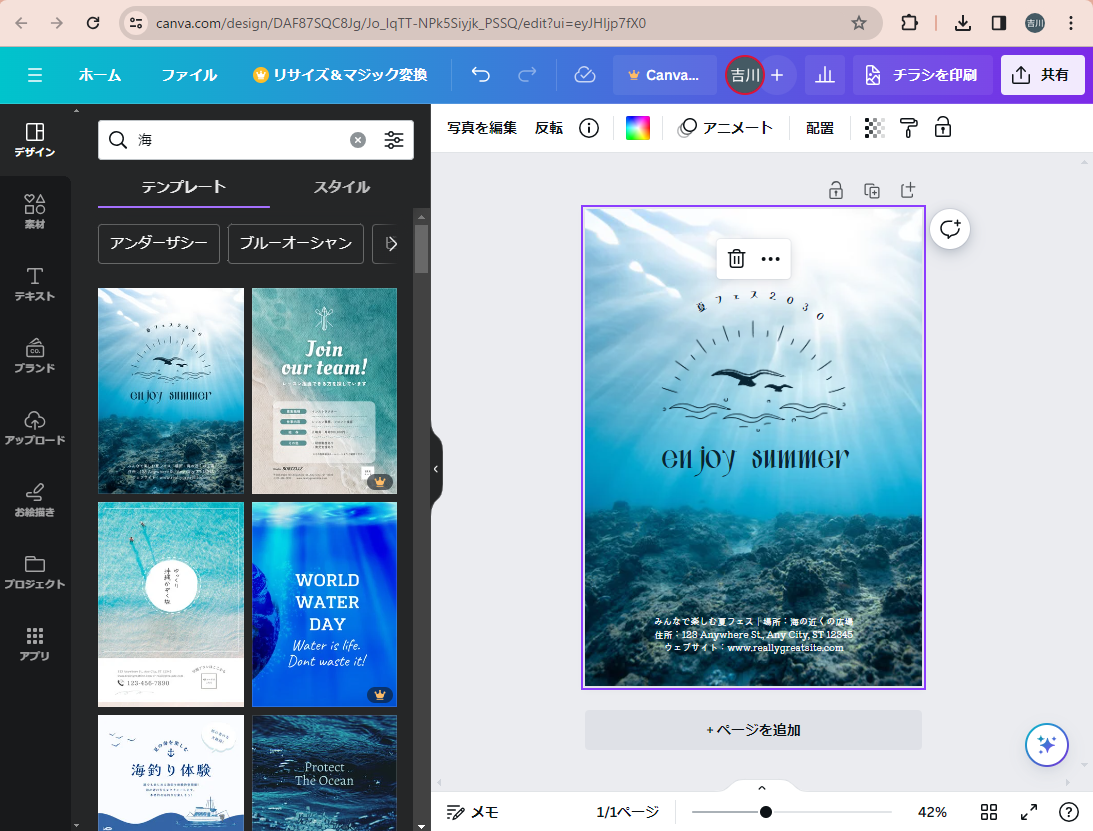Image resolution: width=1093 pixels, height=831 pixels.
Task: Collapse the side panel with arrow handle
Action: pos(435,468)
